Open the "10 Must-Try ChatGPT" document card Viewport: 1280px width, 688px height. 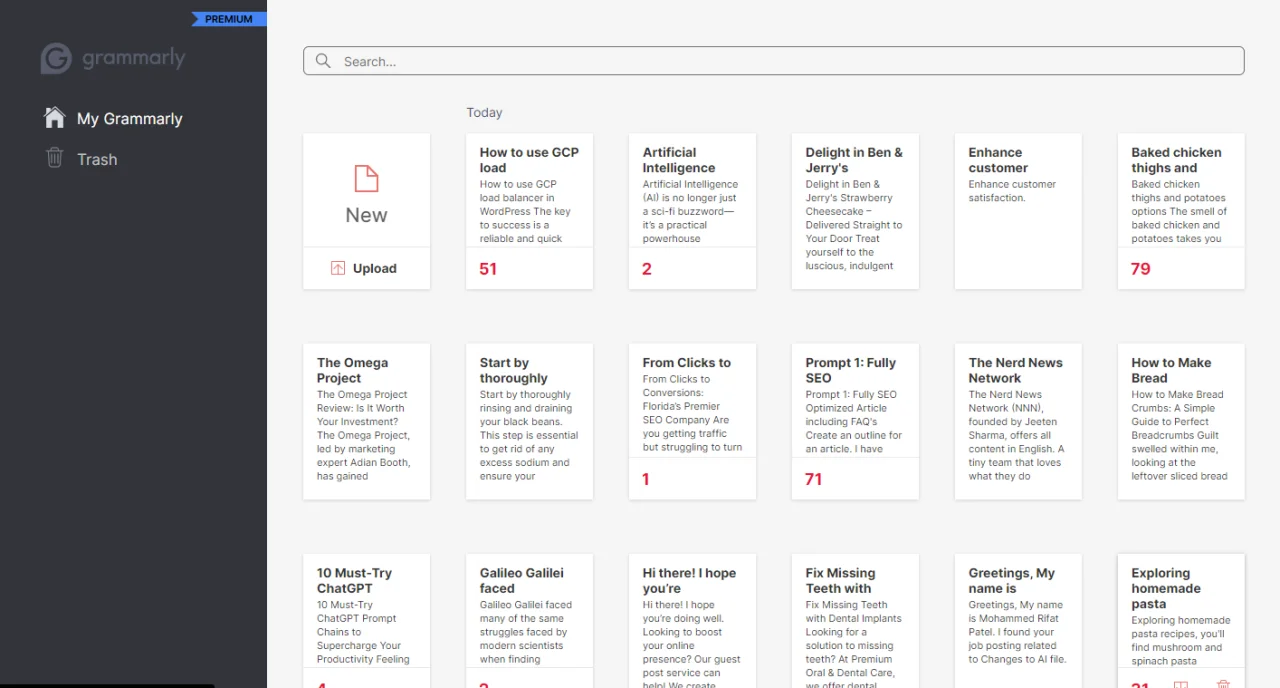(x=367, y=621)
